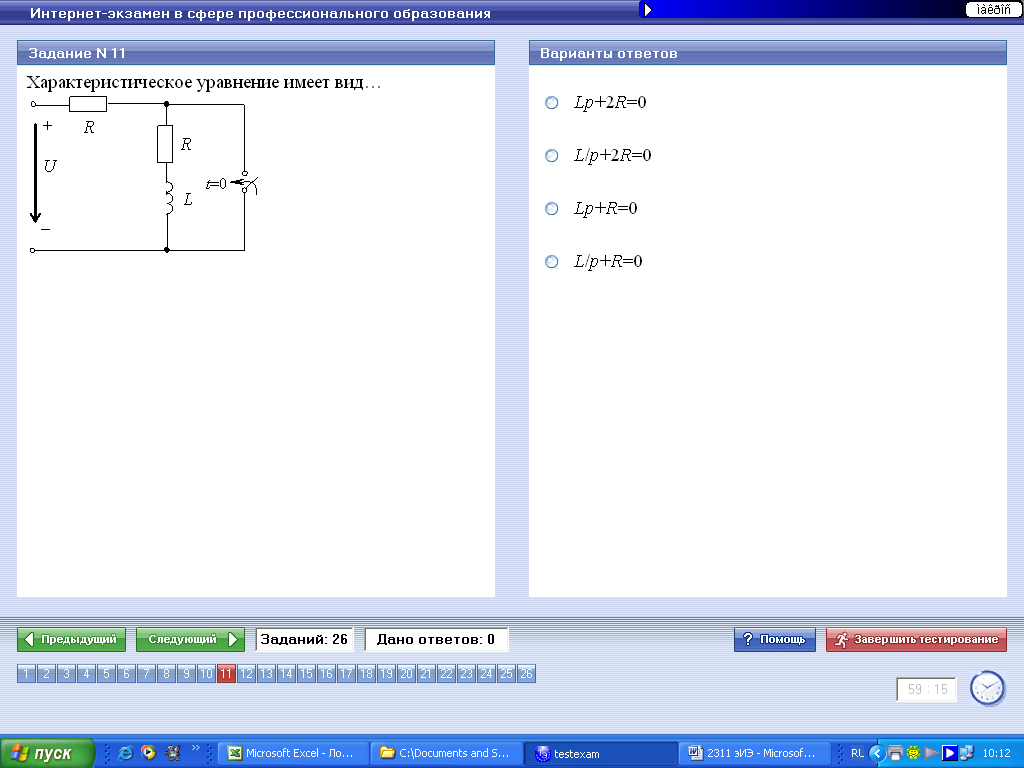The height and width of the screenshot is (768, 1024).
Task: Switch to Microsoft Excel taskbar window
Action: (293, 753)
